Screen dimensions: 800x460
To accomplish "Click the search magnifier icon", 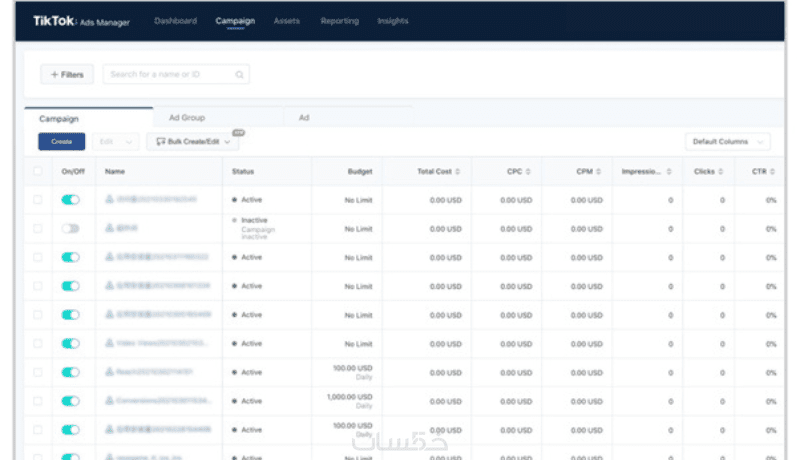I will click(x=239, y=75).
